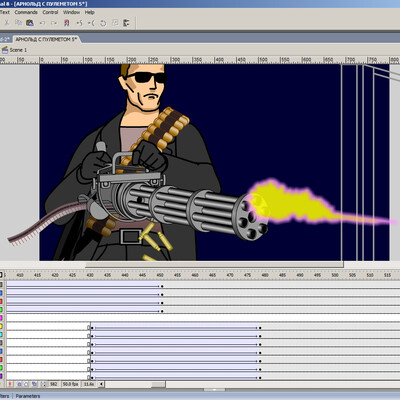Click frame 450 on the timeline ruler
400x400 pixels.
[x=160, y=275]
